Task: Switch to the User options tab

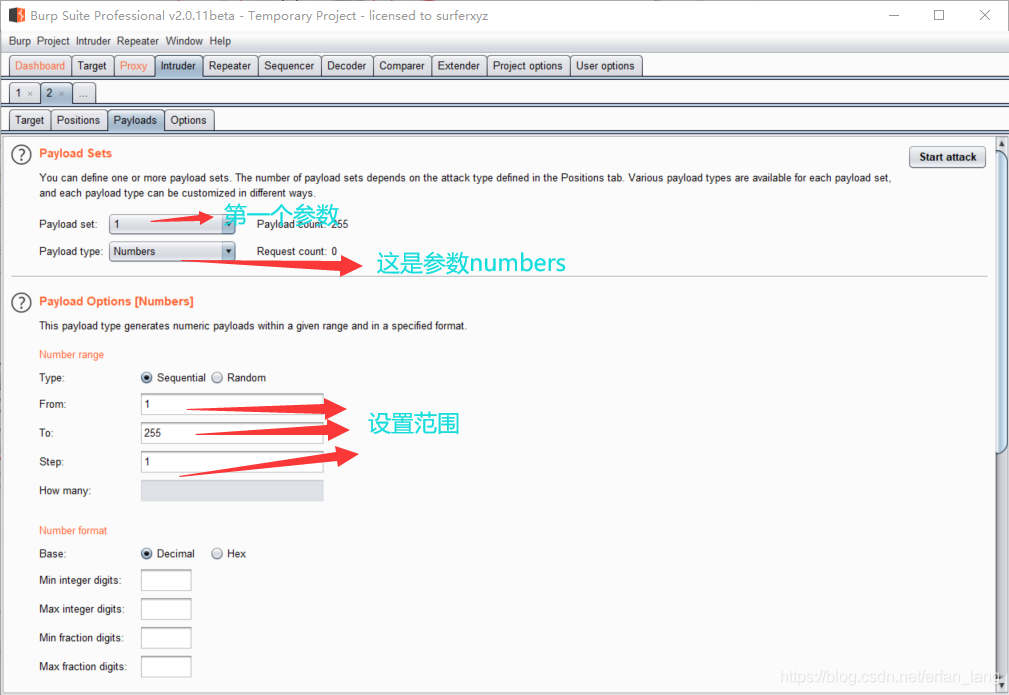Action: click(x=605, y=66)
